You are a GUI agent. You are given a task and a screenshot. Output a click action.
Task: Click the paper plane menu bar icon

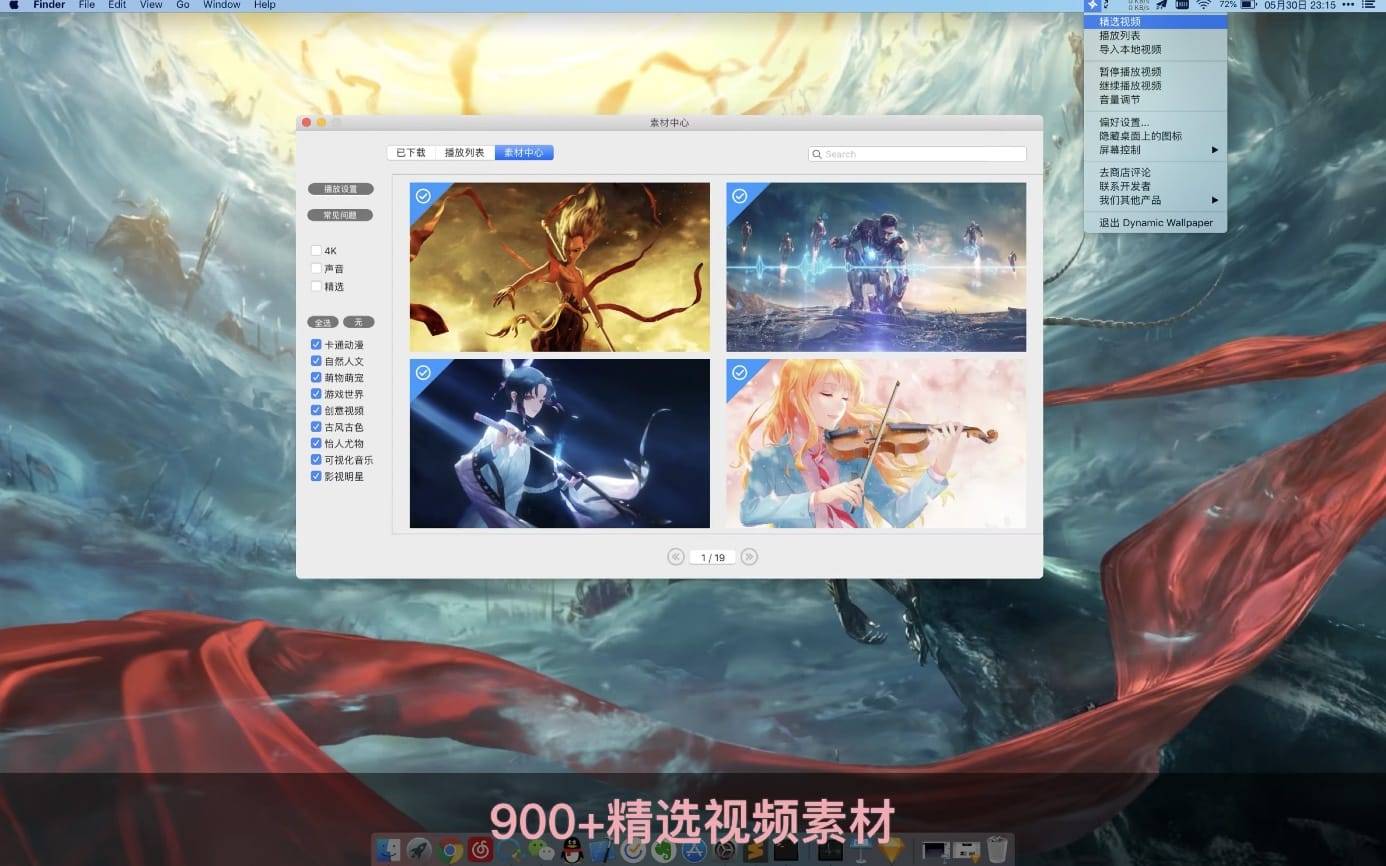click(1160, 5)
